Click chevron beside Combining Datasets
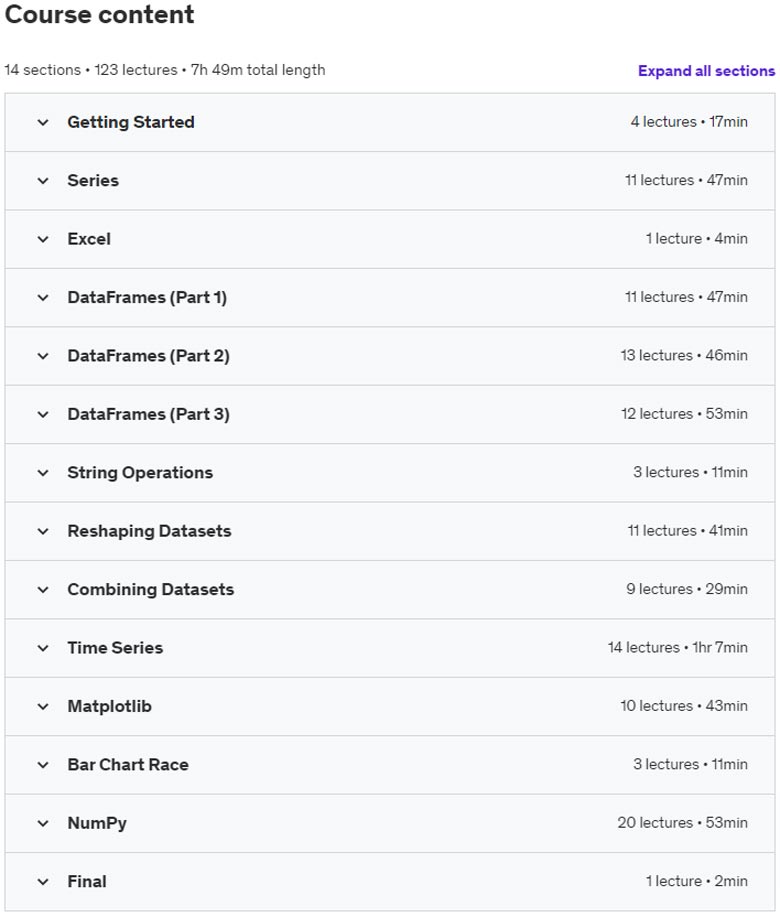This screenshot has width=780, height=917. [43, 590]
